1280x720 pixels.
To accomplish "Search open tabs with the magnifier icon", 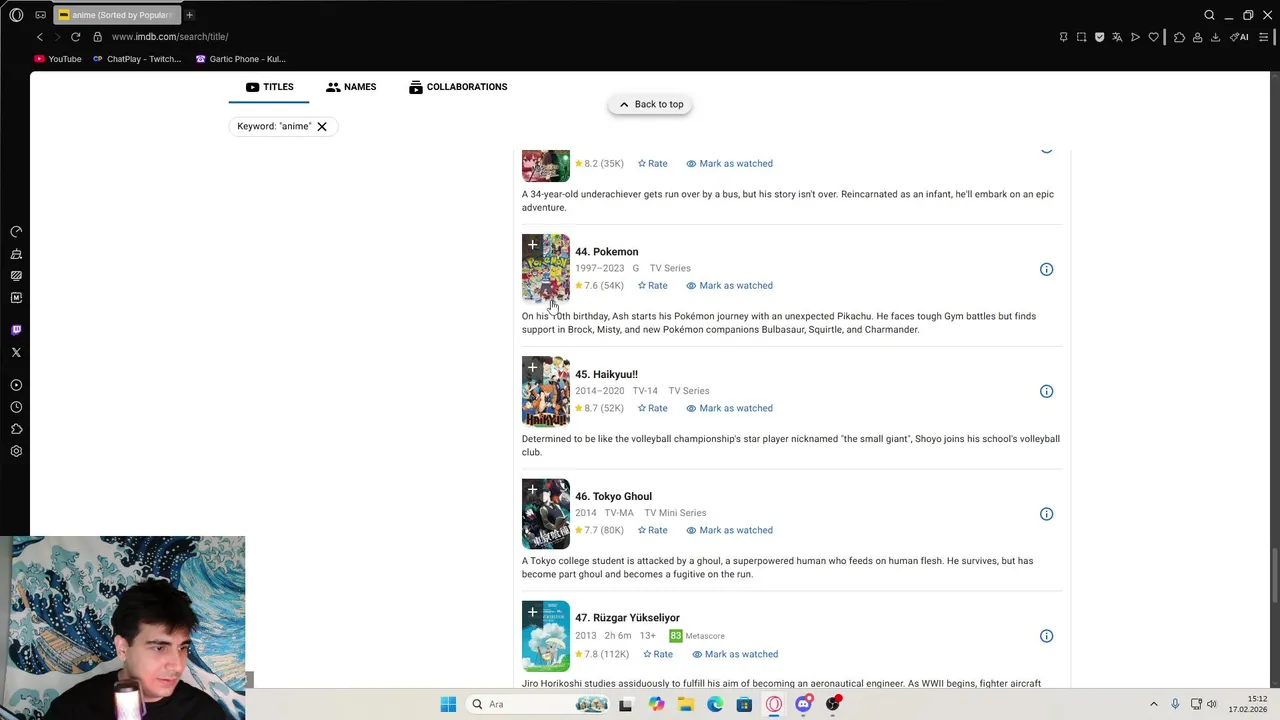I will point(1209,15).
